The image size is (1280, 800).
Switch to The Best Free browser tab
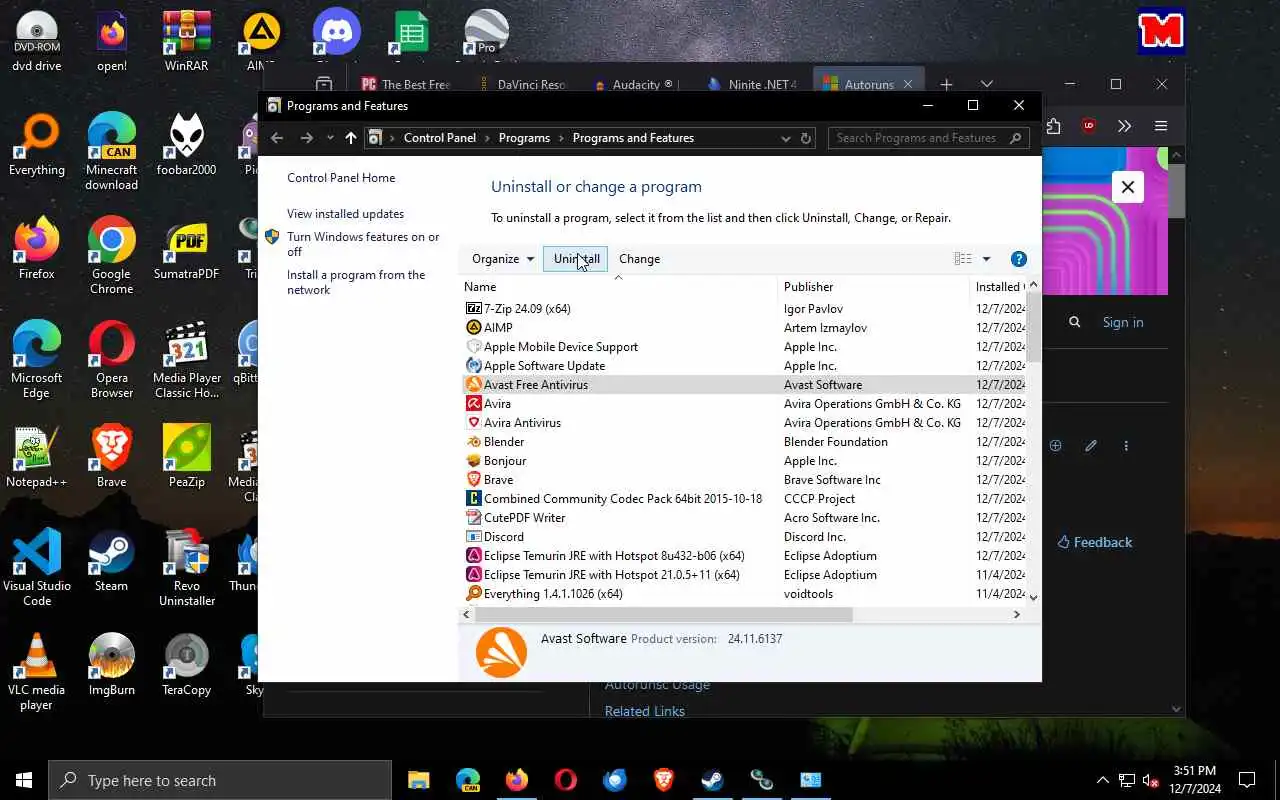coord(405,85)
